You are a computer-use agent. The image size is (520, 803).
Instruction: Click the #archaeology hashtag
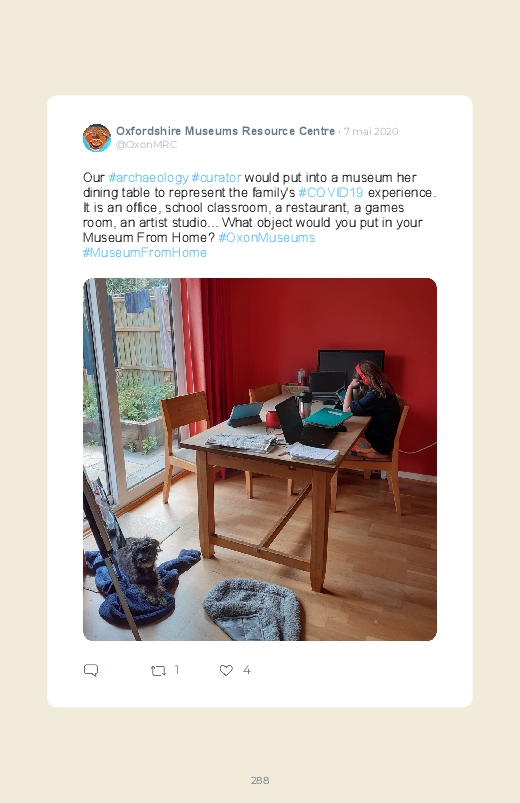tap(149, 178)
